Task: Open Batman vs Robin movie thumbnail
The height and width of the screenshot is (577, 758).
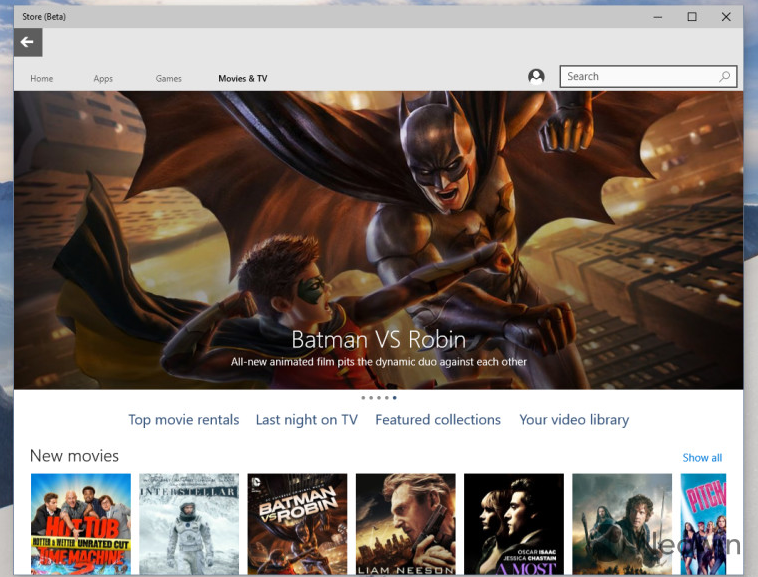Action: 297,524
